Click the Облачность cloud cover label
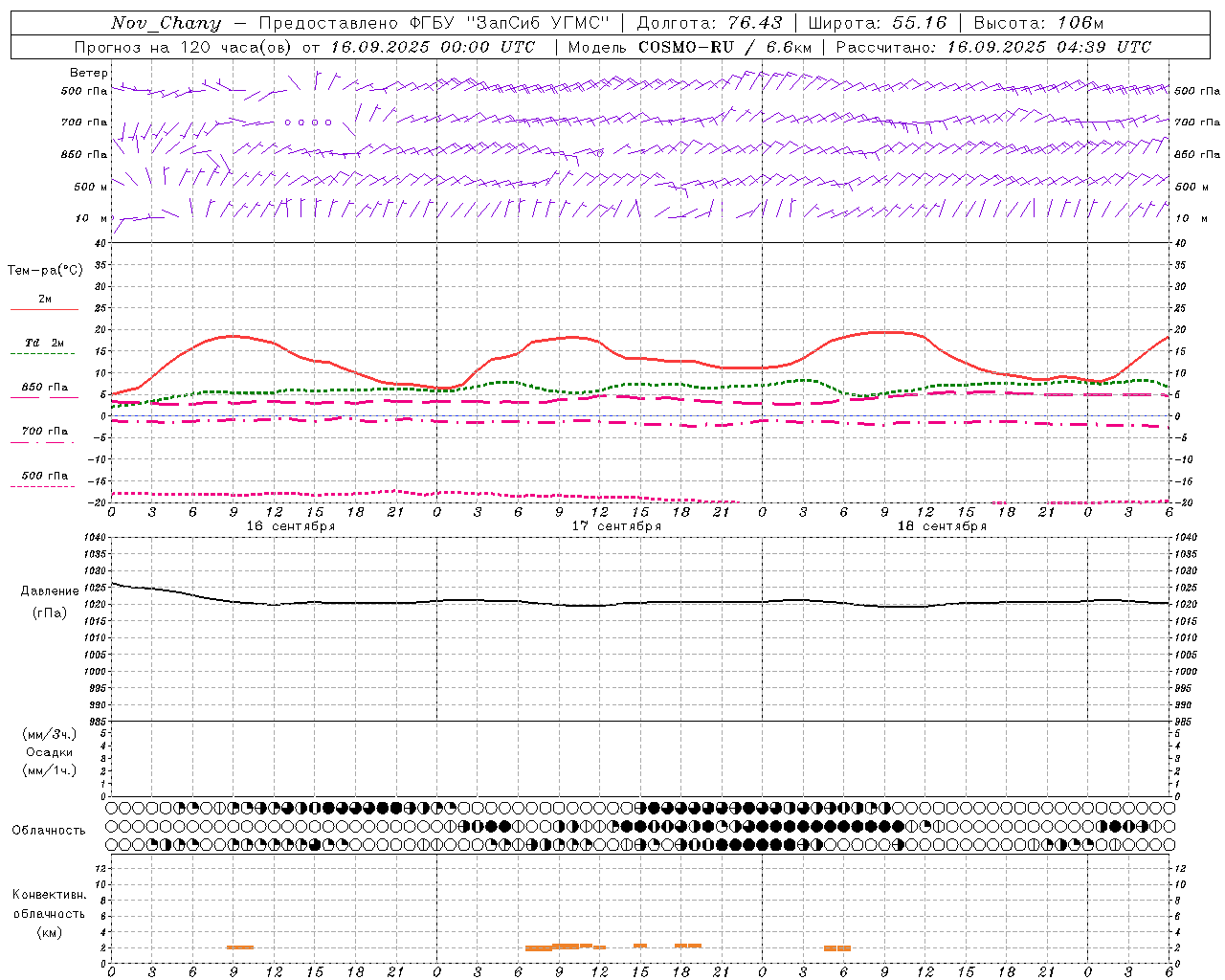 (49, 831)
